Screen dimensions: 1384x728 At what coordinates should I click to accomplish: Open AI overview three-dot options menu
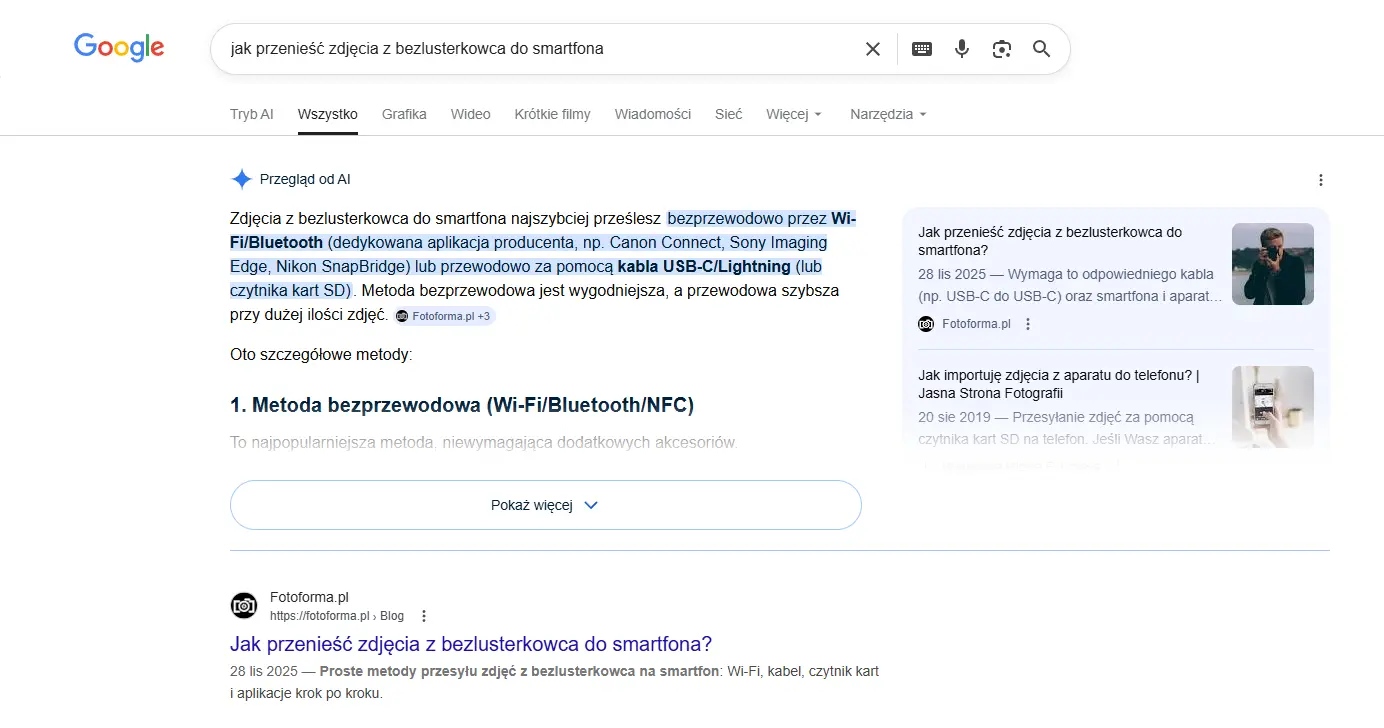[x=1320, y=180]
